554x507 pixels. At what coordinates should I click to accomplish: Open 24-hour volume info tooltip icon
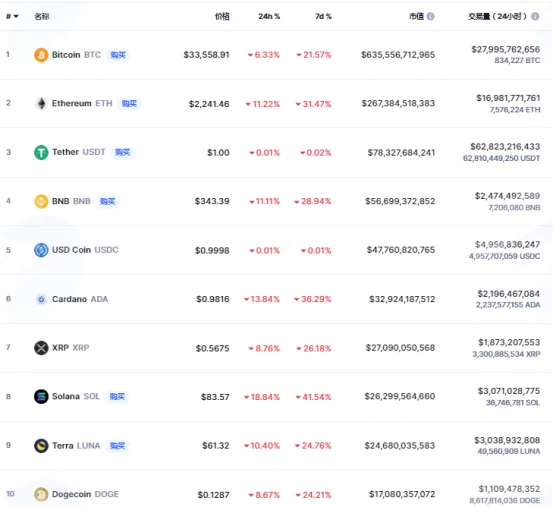click(535, 16)
